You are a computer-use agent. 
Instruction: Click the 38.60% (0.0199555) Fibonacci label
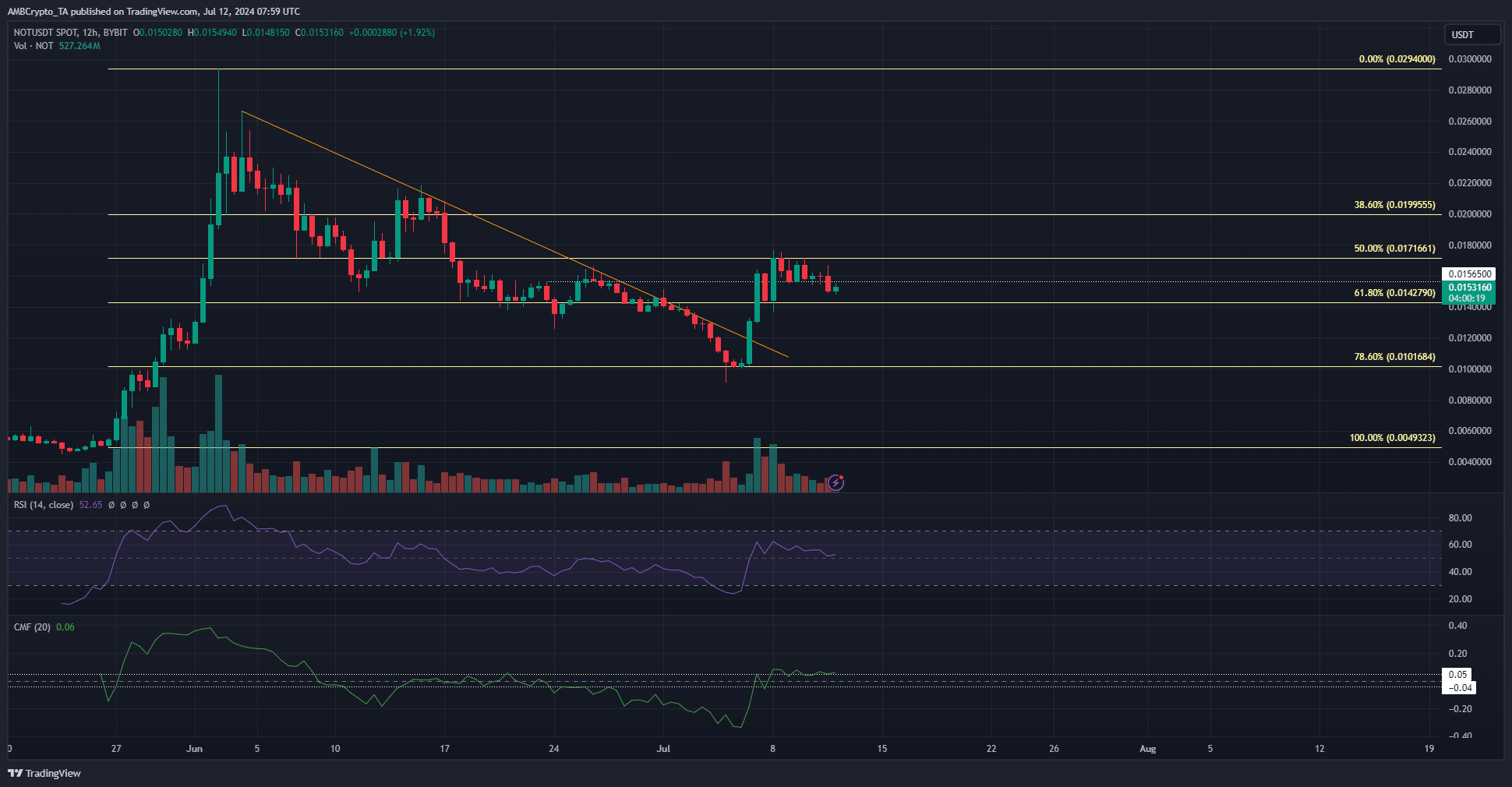click(x=1394, y=205)
